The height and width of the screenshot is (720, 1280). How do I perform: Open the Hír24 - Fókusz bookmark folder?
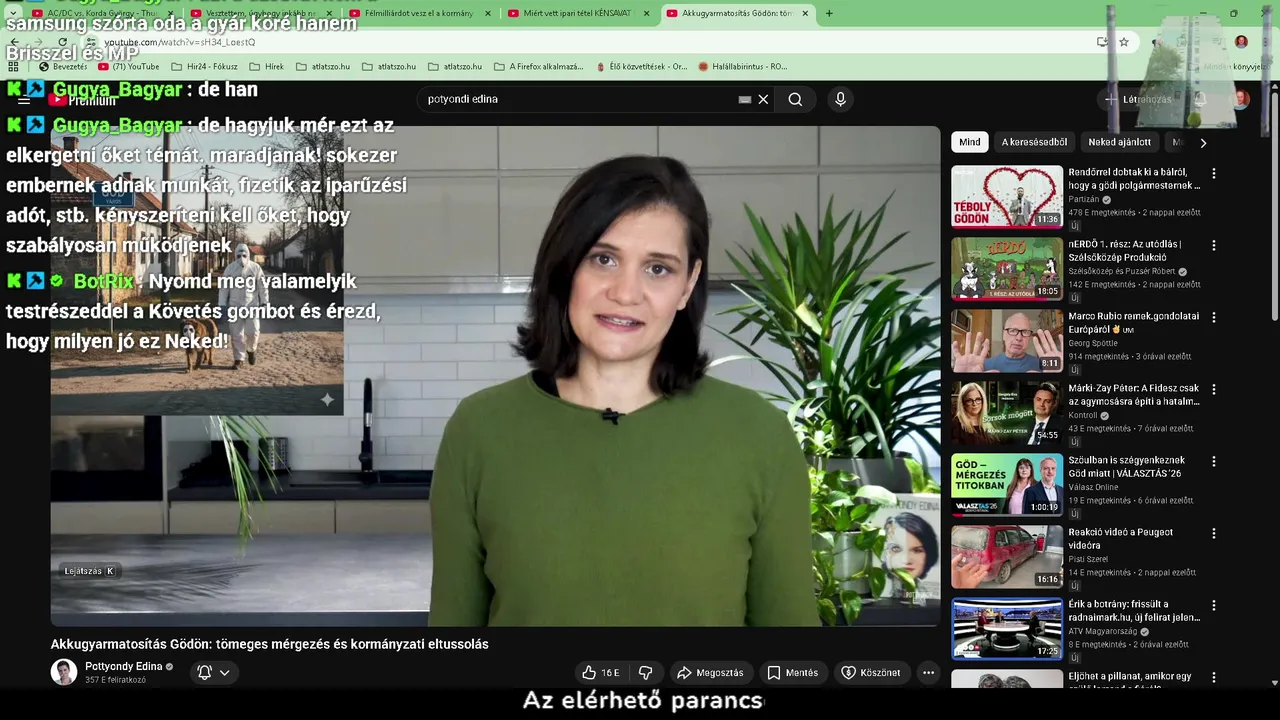coord(205,66)
